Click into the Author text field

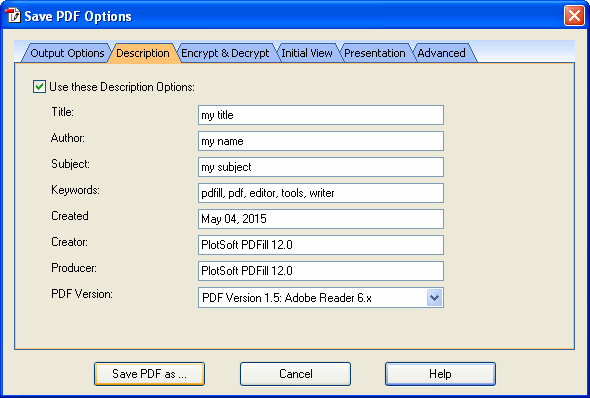(x=321, y=141)
